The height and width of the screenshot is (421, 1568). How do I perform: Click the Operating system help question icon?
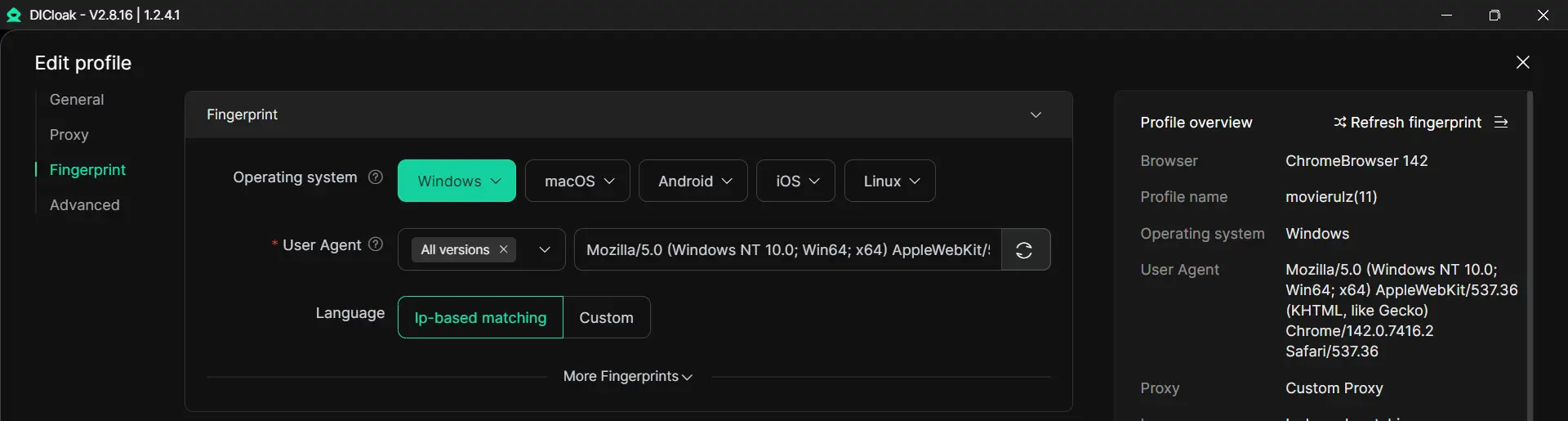point(376,177)
